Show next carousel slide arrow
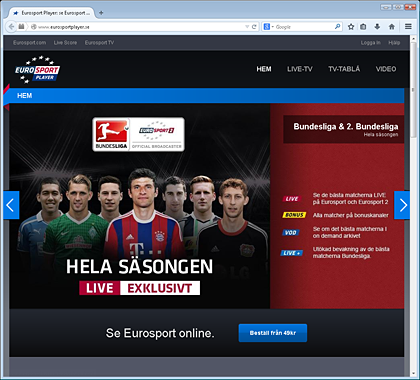420x380 pixels. point(402,205)
